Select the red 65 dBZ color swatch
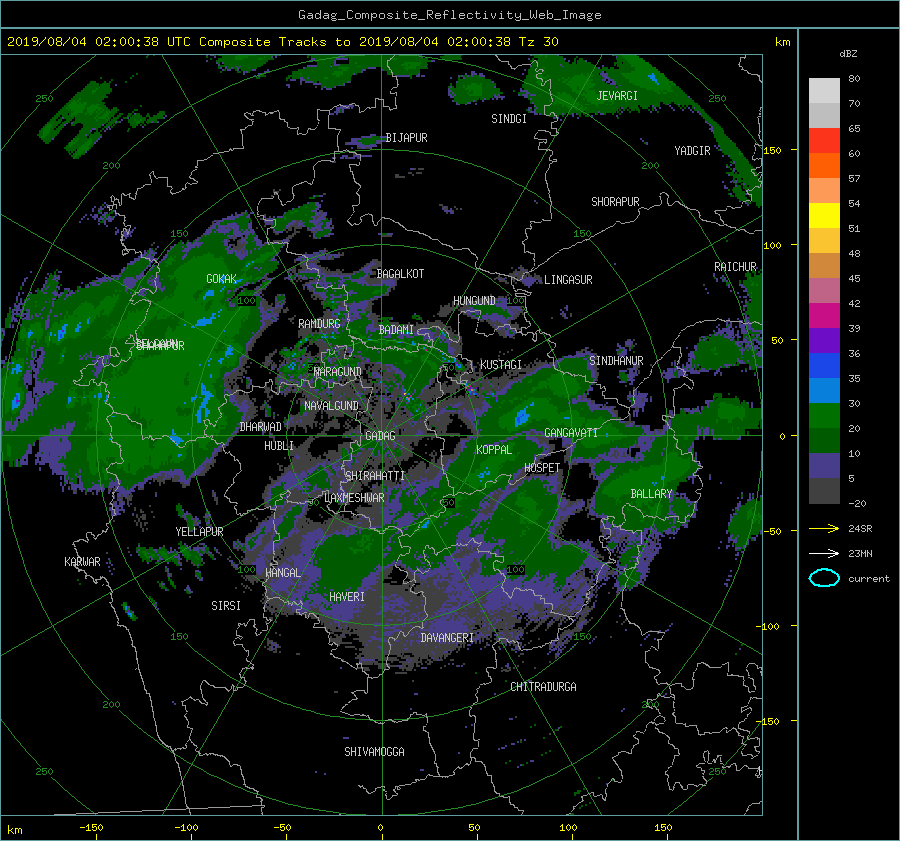 (824, 140)
